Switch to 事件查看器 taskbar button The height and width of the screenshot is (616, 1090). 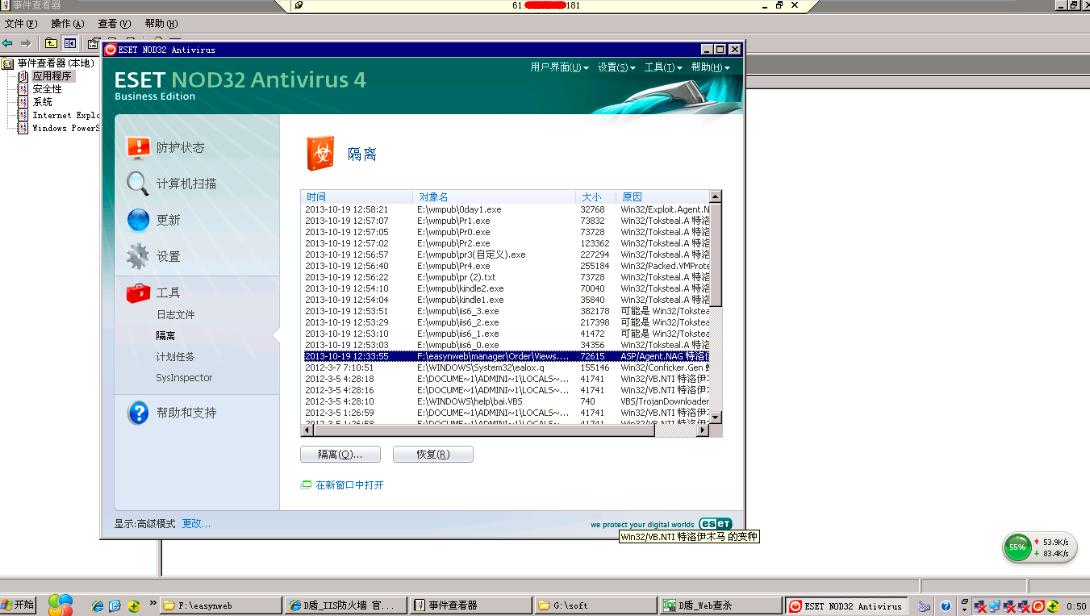[470, 606]
